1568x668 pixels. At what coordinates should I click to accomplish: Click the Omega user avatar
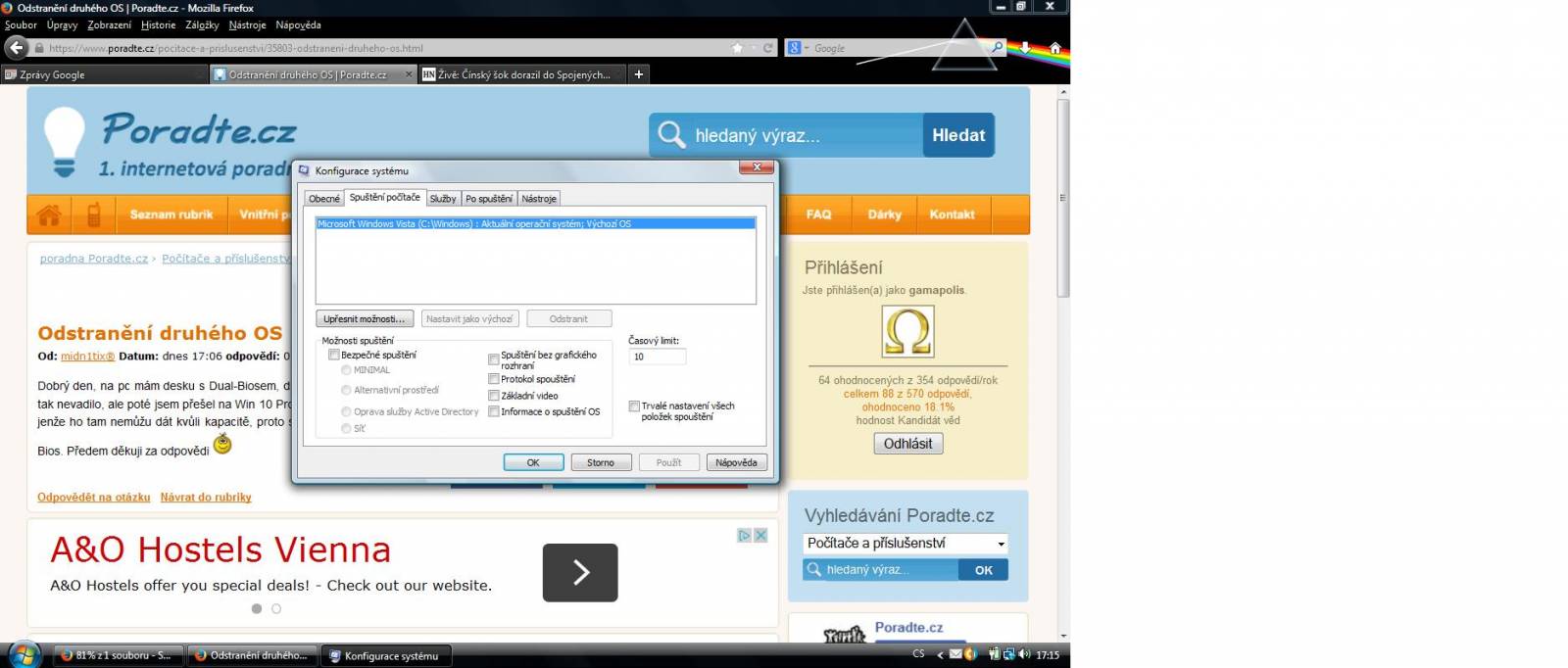coord(907,331)
